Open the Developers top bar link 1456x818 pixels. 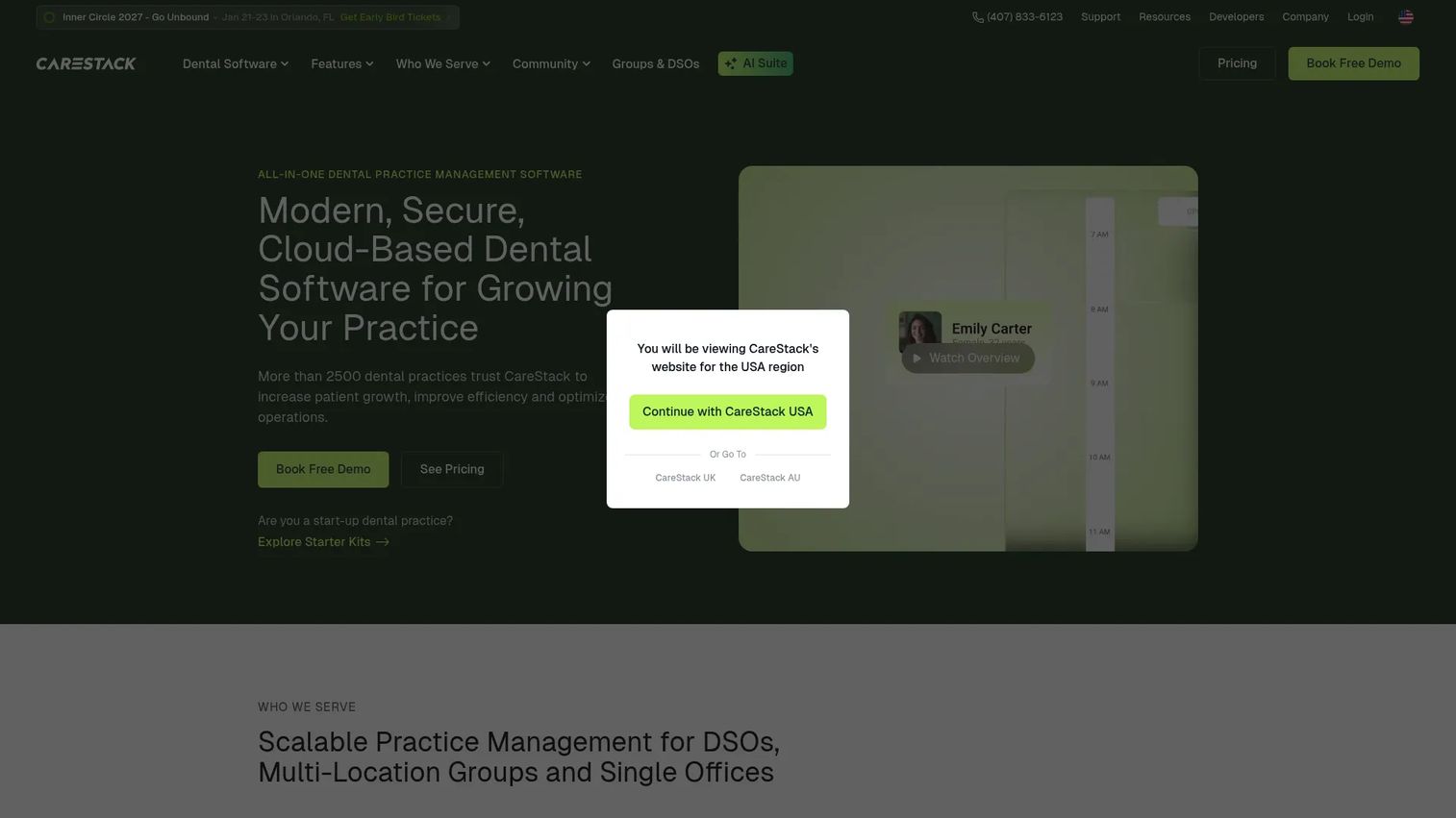pos(1236,17)
